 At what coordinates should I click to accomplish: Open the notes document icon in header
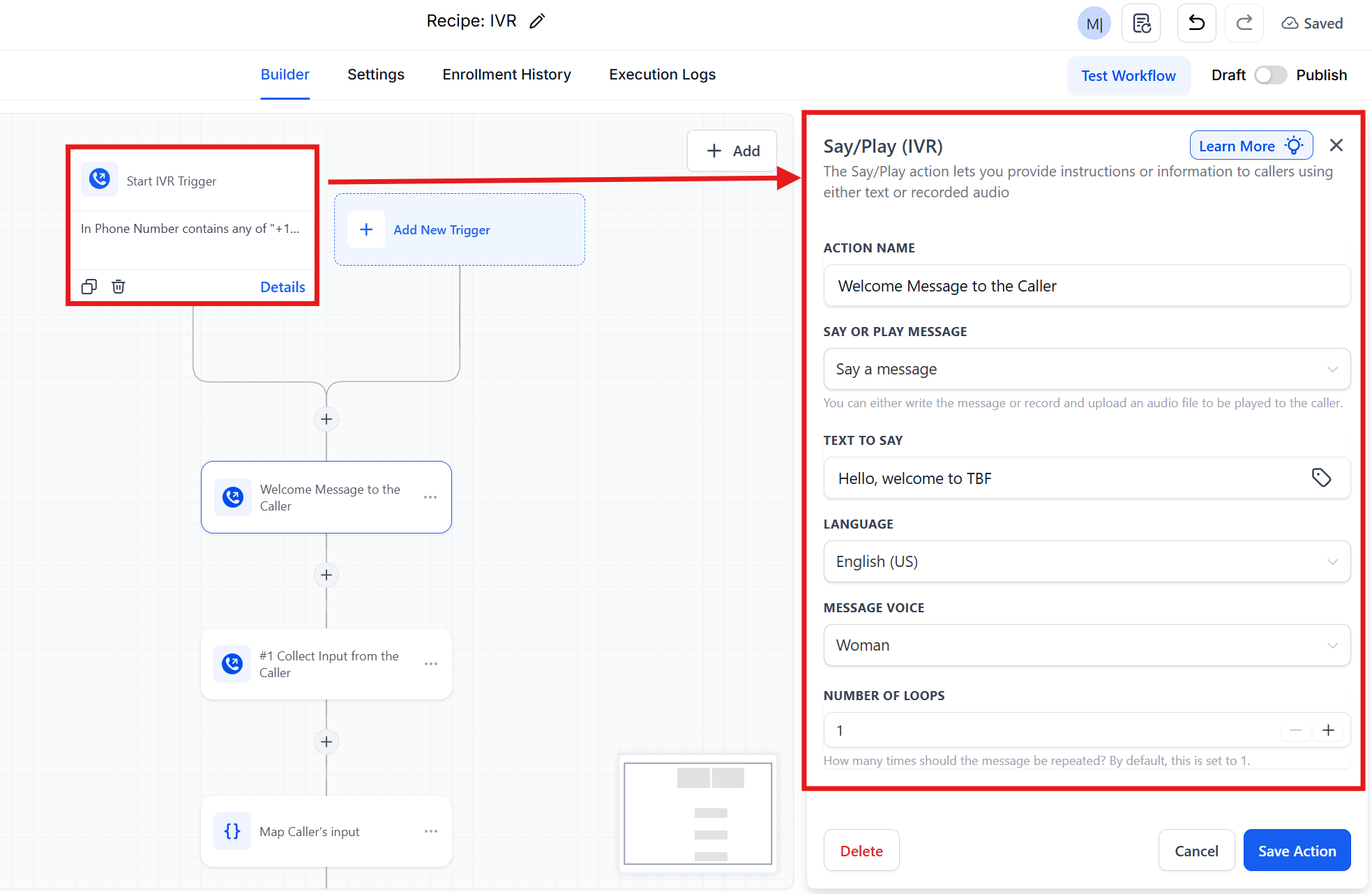[x=1141, y=23]
